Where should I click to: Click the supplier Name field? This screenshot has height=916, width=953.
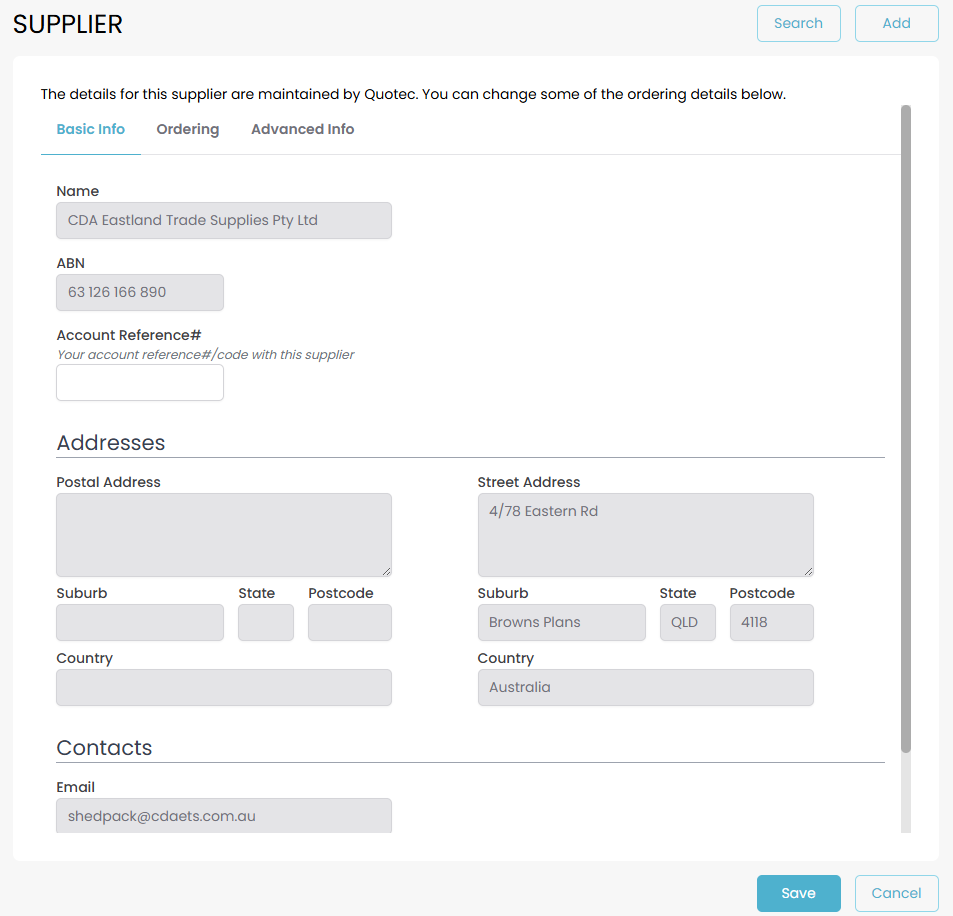(224, 221)
